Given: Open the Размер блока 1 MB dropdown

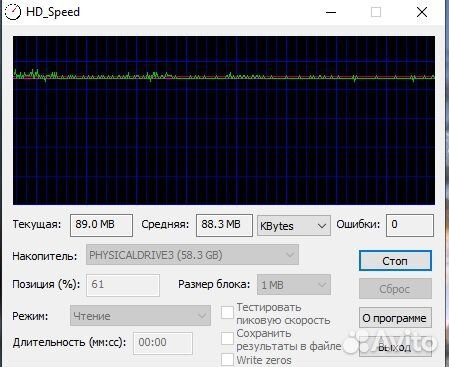Looking at the screenshot, I should click(294, 285).
